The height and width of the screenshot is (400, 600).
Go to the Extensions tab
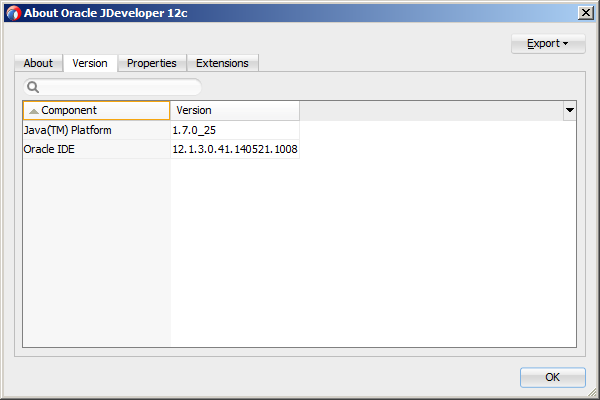click(x=222, y=63)
